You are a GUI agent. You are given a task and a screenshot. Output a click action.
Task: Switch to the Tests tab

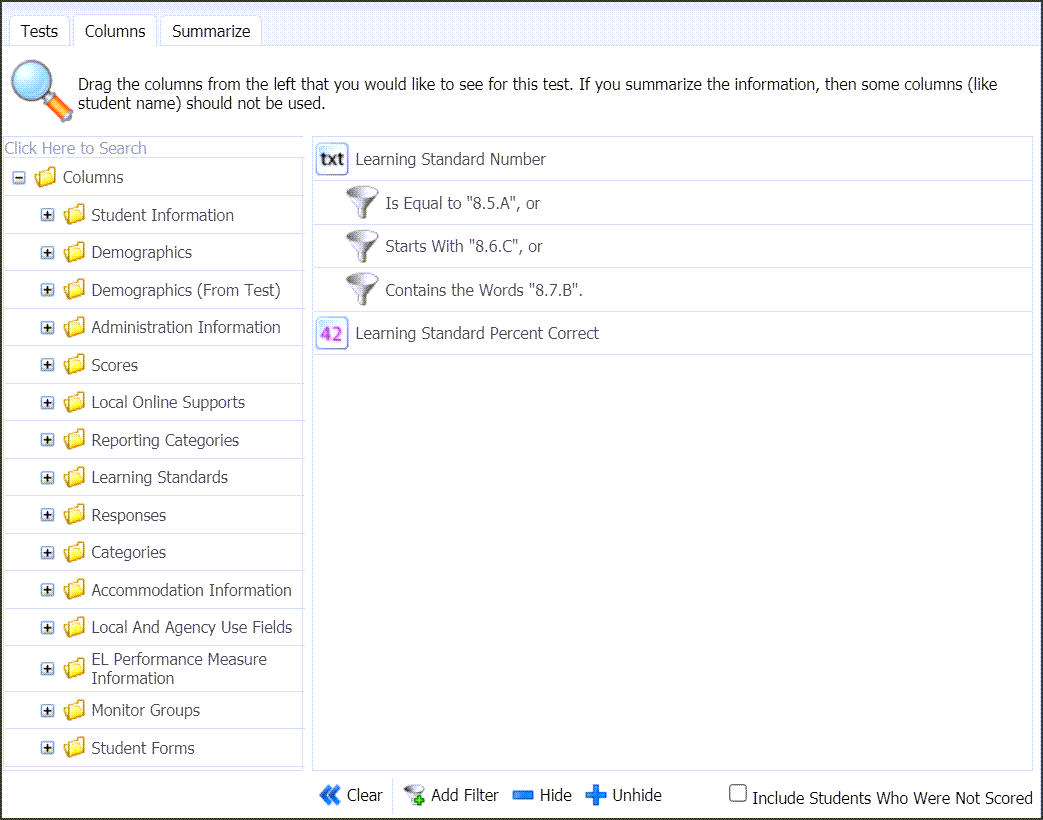click(39, 31)
